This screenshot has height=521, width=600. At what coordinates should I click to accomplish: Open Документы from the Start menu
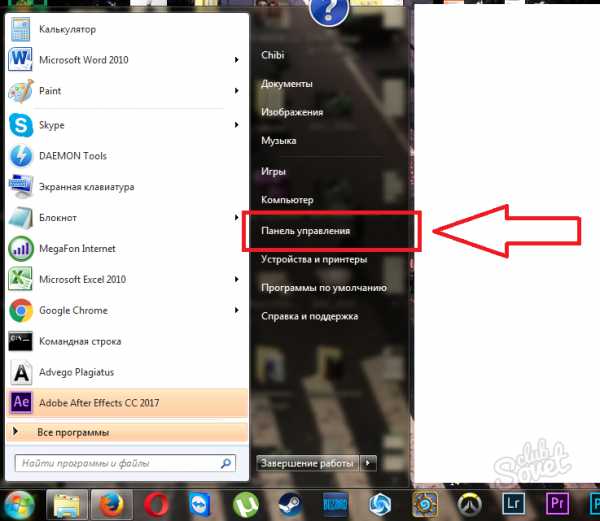tap(287, 84)
